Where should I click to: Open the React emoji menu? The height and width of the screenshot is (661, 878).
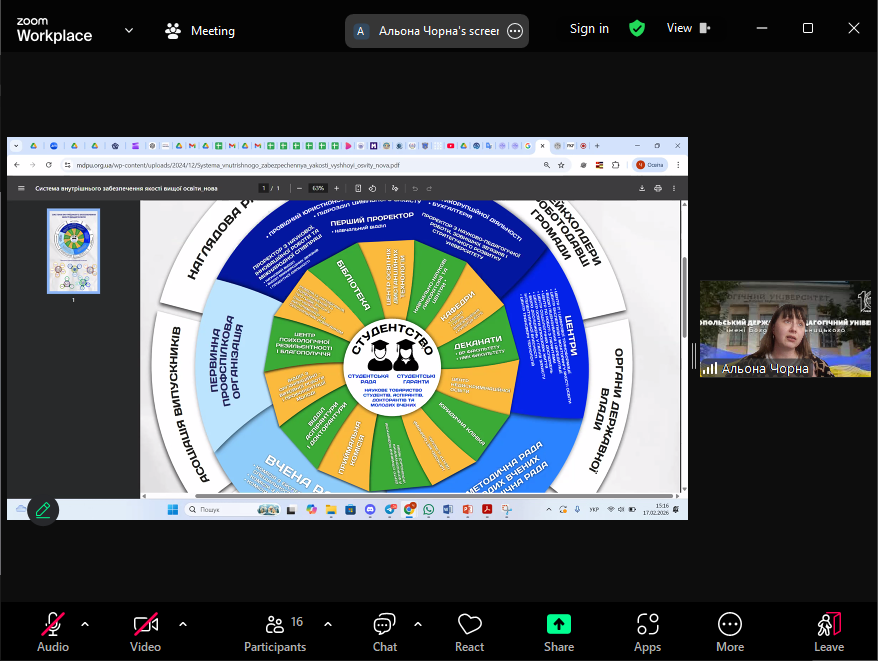pos(469,632)
